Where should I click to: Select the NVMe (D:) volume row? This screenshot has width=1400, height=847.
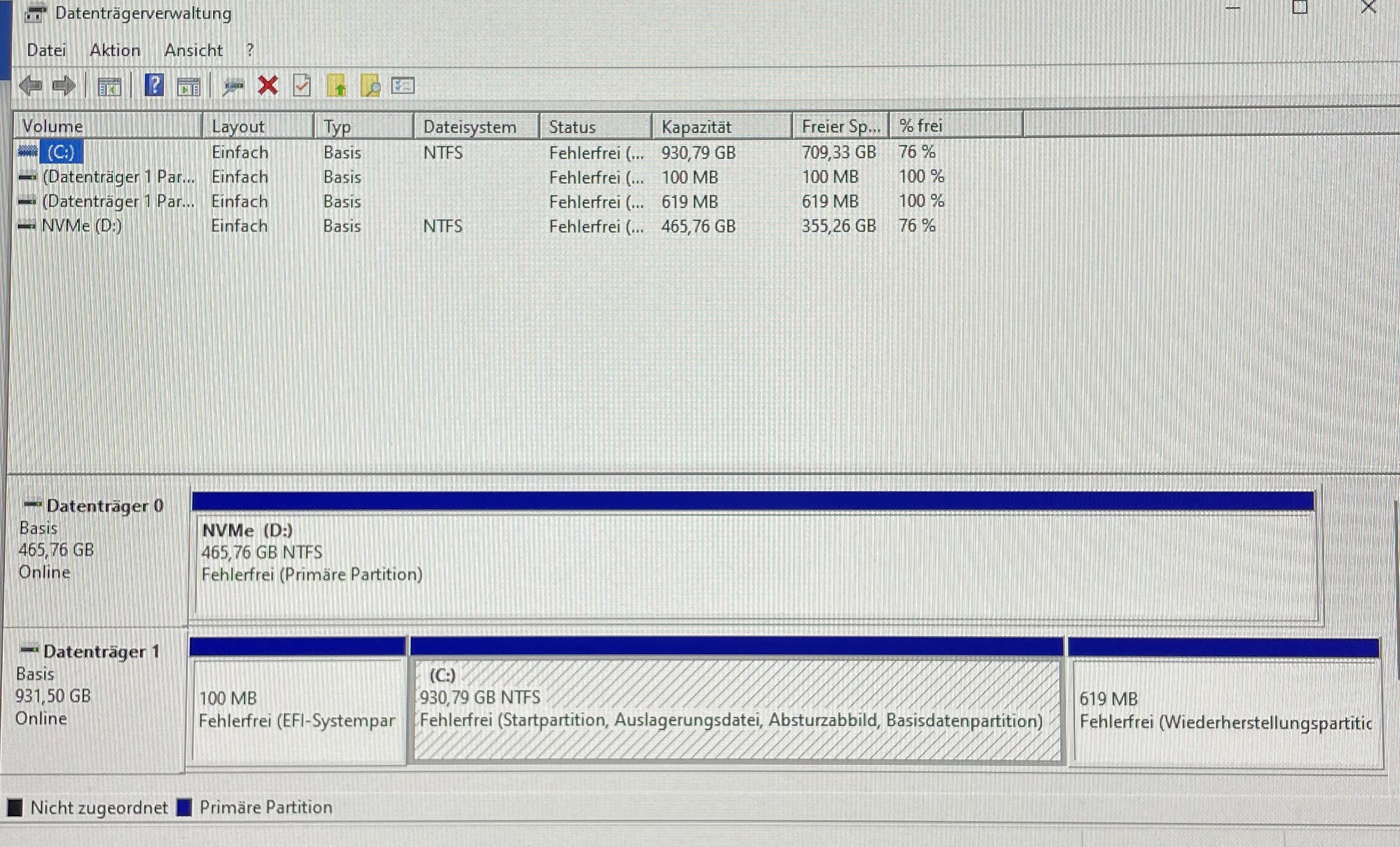point(82,226)
